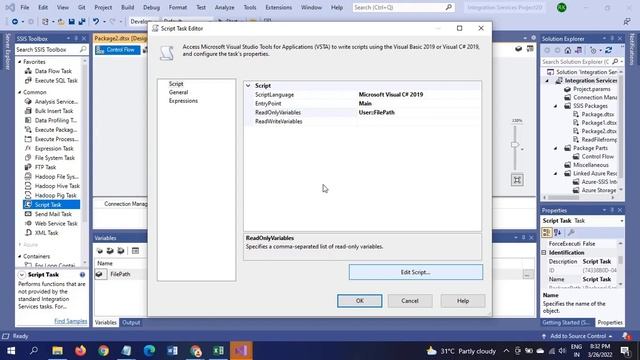Select Send Mail Task in toolbox
The image size is (640, 360).
tap(53, 214)
